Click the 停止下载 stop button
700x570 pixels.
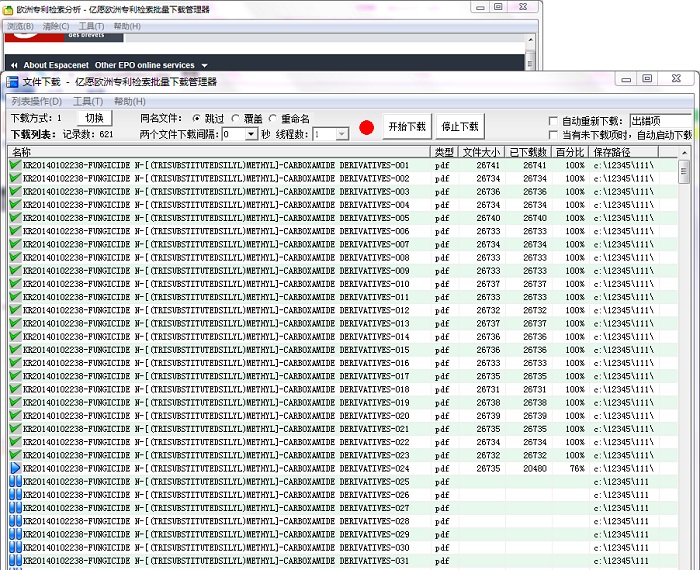pos(460,127)
